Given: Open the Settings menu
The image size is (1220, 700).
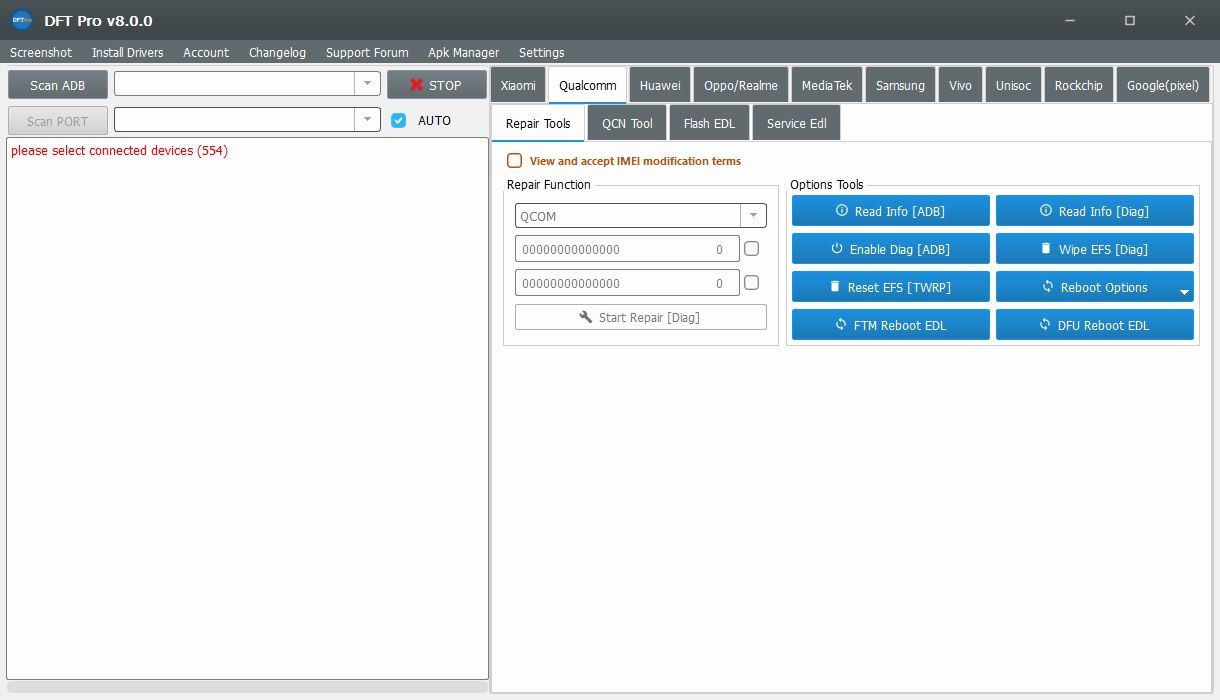Looking at the screenshot, I should pyautogui.click(x=541, y=52).
